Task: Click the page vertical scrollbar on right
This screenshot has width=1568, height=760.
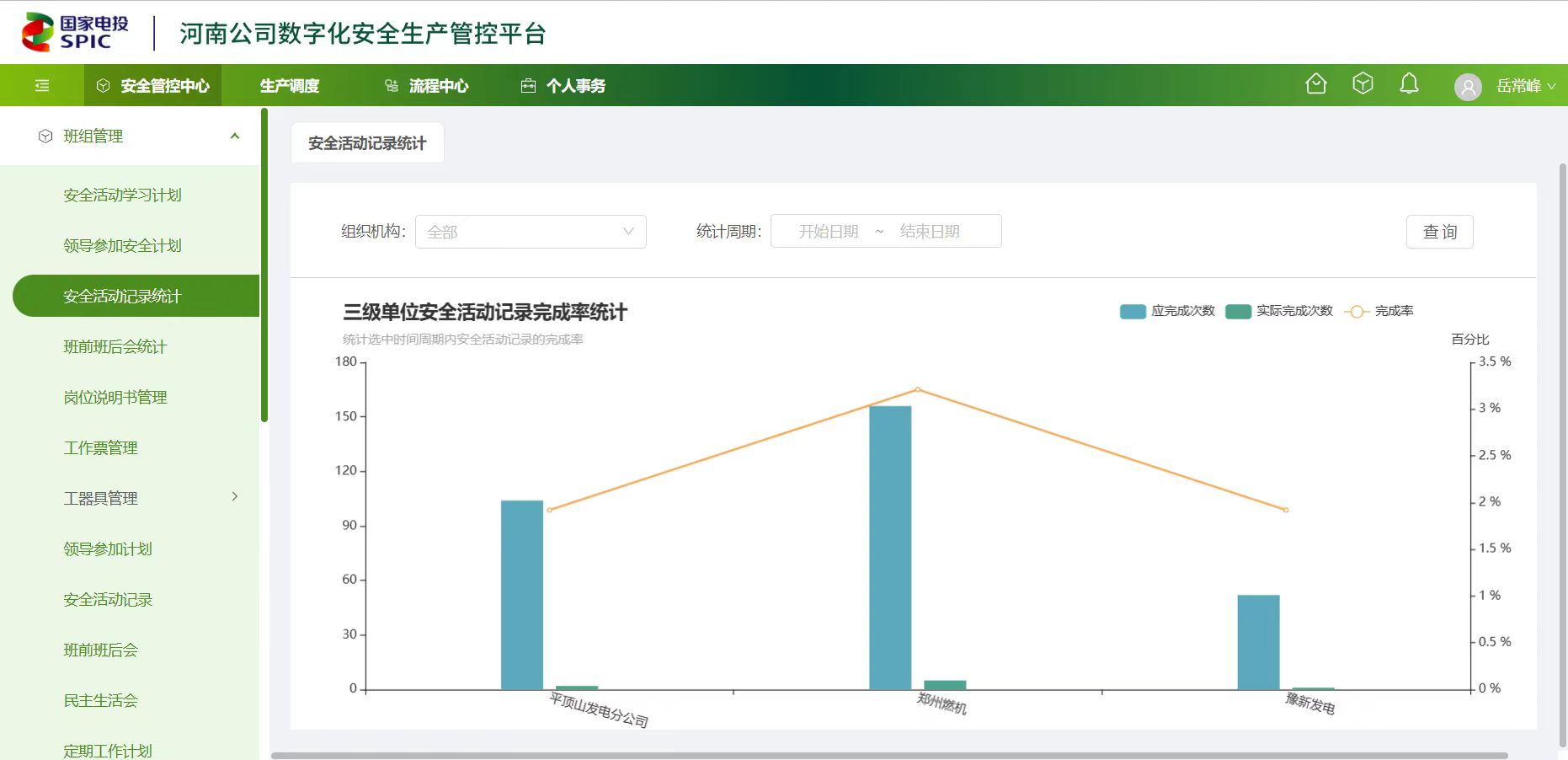Action: (x=1563, y=455)
